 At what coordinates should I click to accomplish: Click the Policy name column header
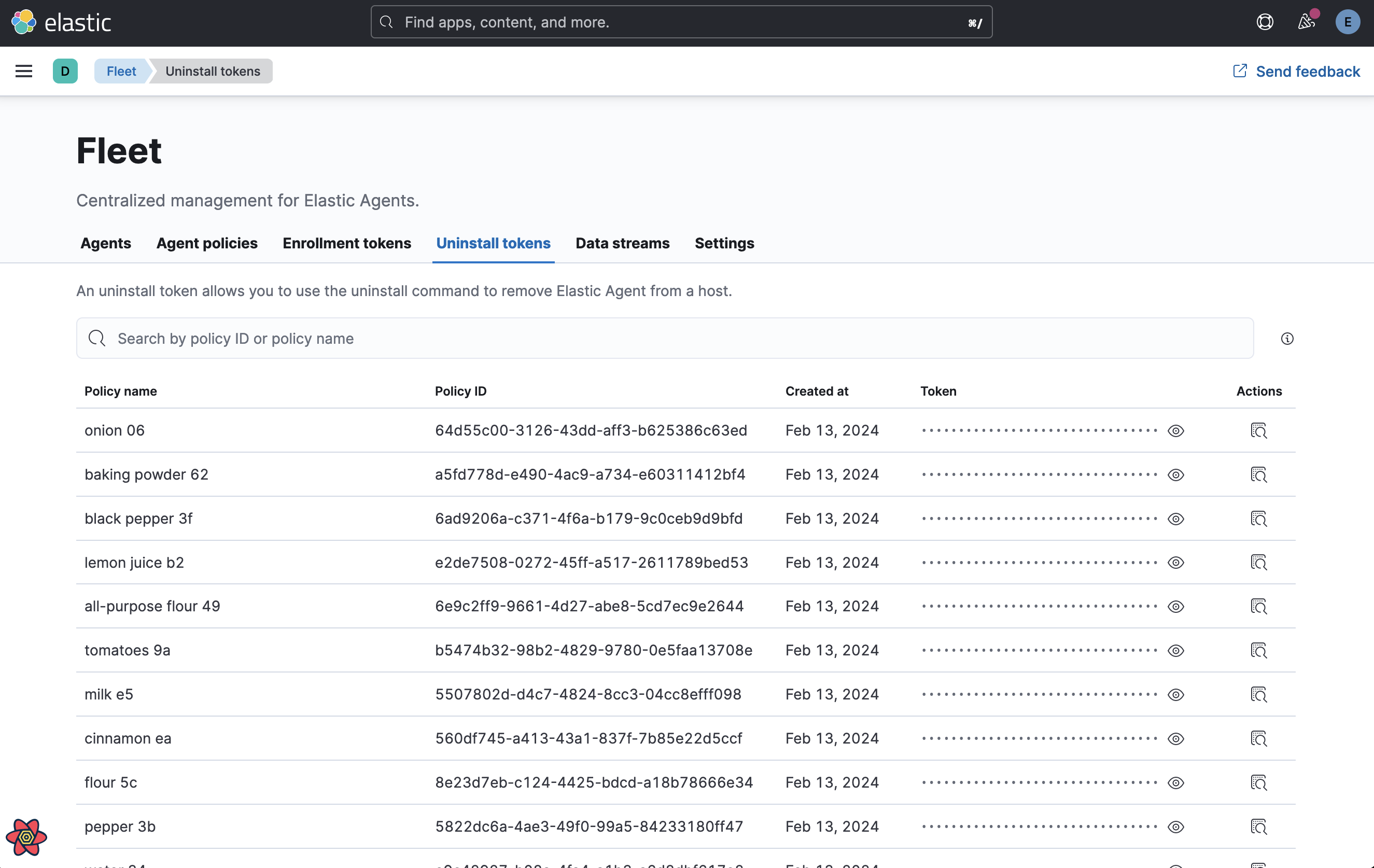[120, 391]
